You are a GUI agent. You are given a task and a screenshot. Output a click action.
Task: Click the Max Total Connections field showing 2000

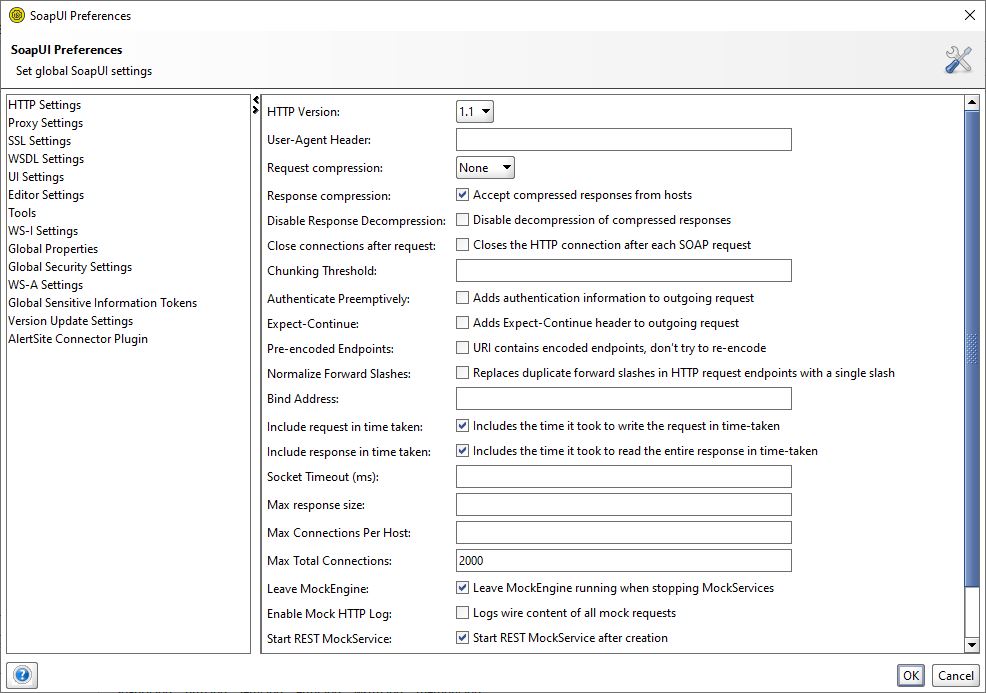624,561
